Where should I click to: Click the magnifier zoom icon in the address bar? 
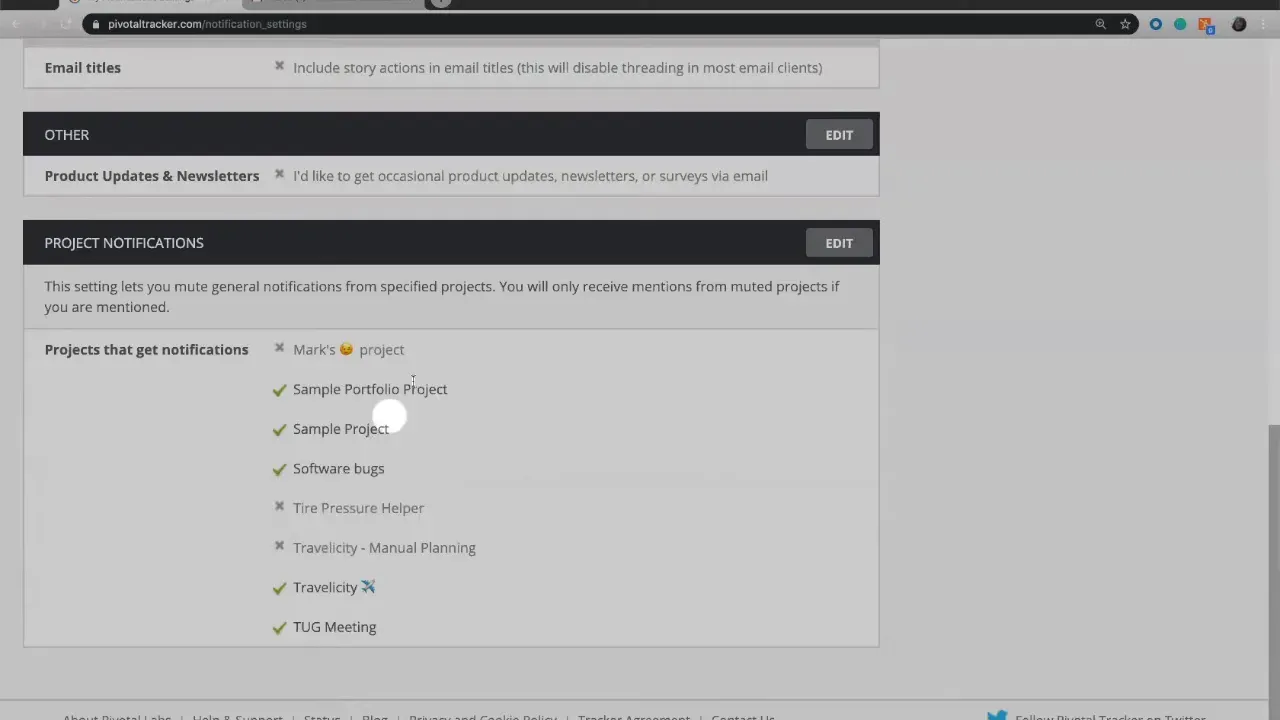click(1100, 24)
